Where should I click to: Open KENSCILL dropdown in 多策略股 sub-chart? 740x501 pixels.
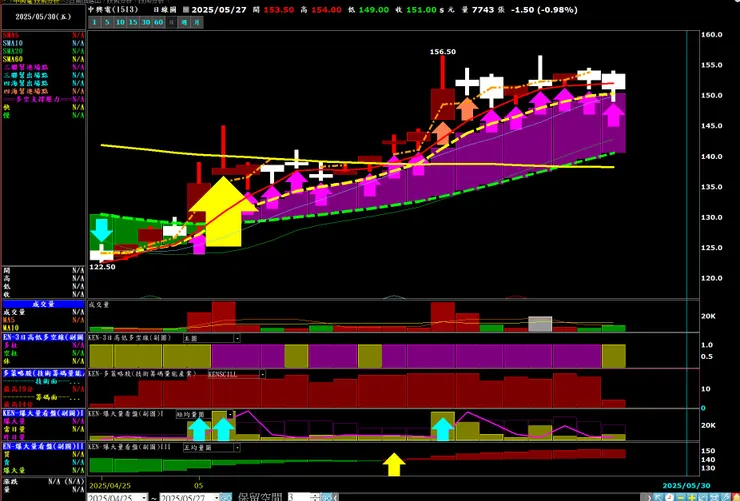tap(262, 374)
